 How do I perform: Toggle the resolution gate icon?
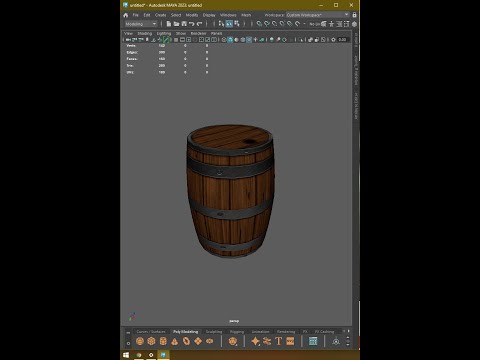(189, 40)
